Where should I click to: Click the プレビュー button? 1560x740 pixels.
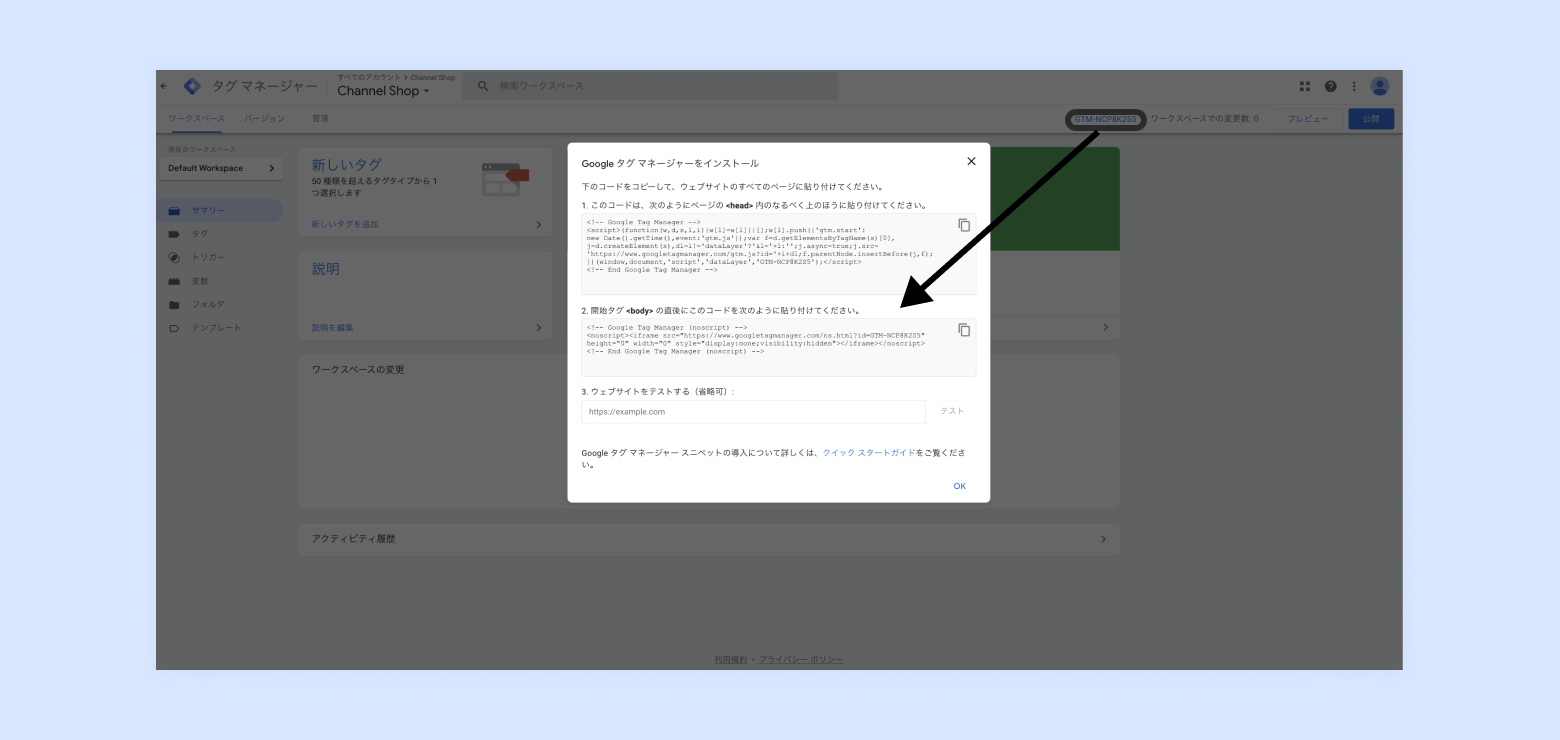point(1308,119)
